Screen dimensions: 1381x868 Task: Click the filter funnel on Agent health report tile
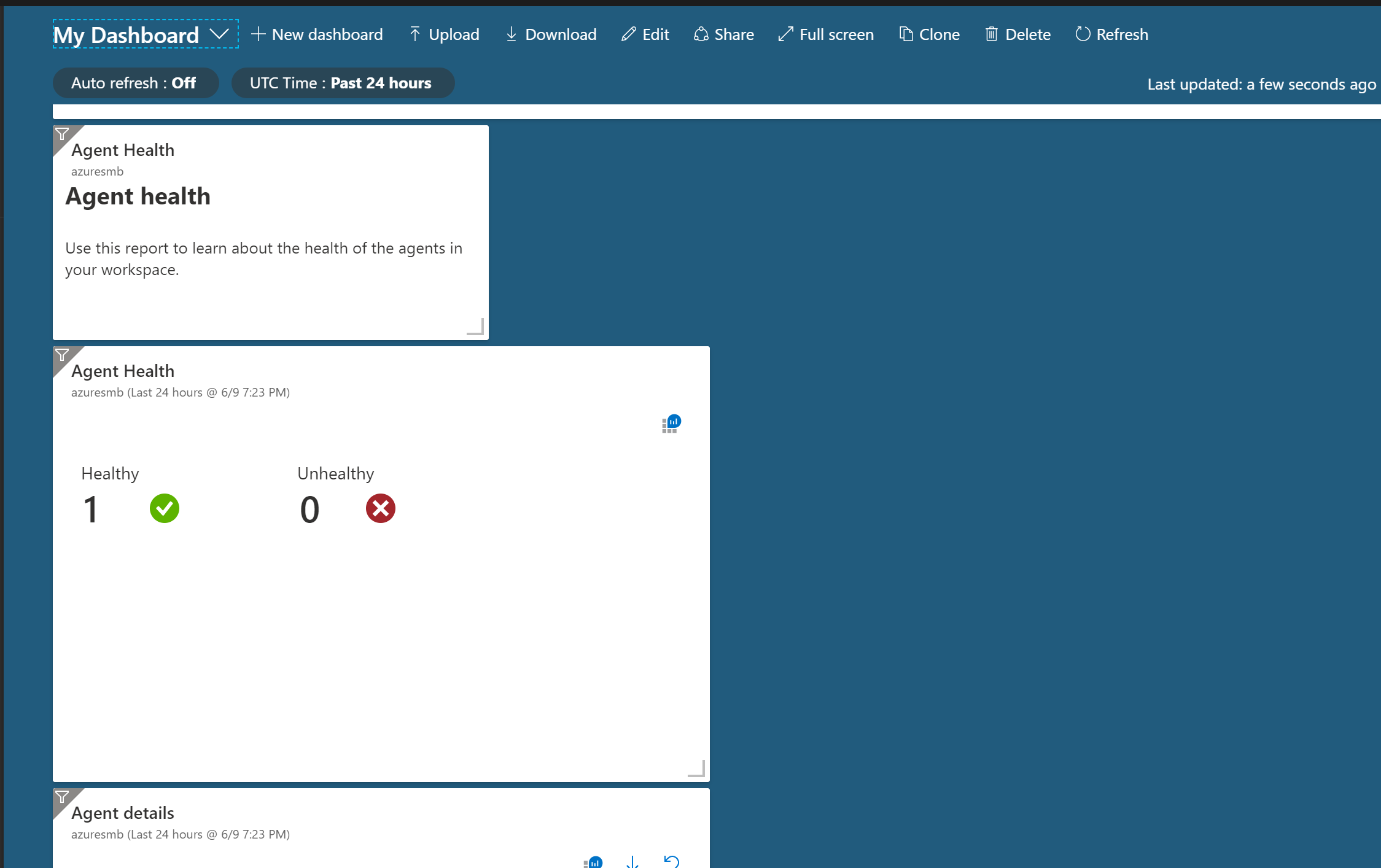pyautogui.click(x=63, y=133)
